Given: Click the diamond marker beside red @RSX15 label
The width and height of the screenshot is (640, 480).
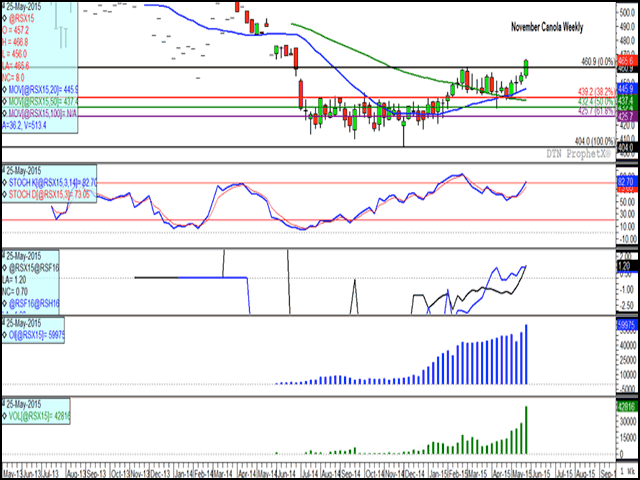Looking at the screenshot, I should 4,18.
